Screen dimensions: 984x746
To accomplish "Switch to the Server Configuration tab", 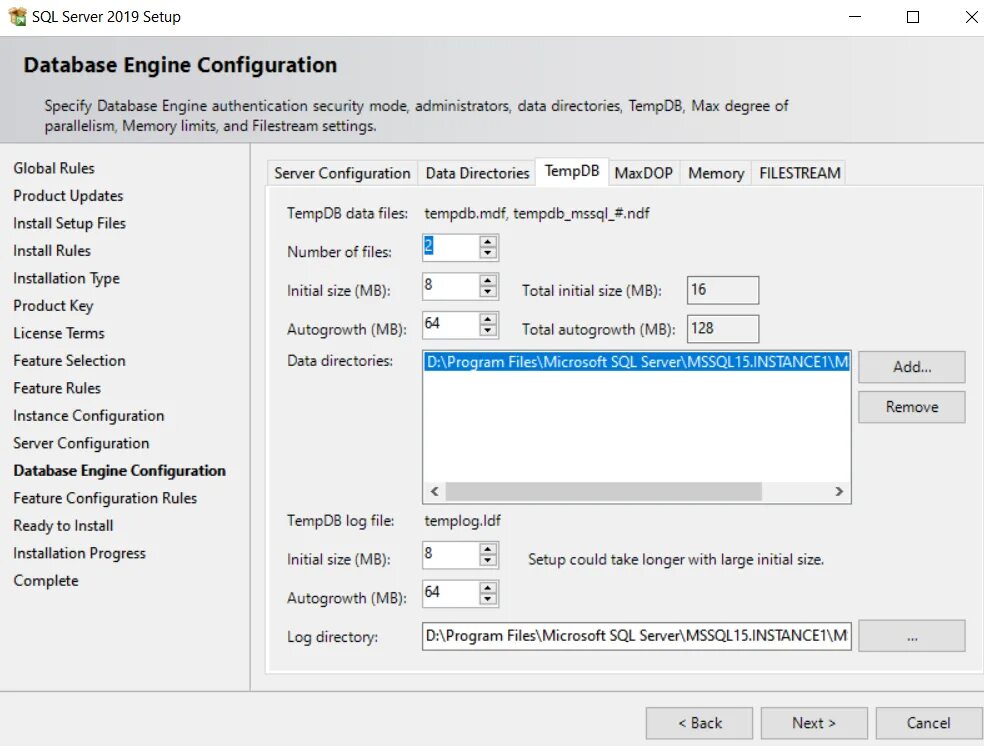I will (342, 173).
